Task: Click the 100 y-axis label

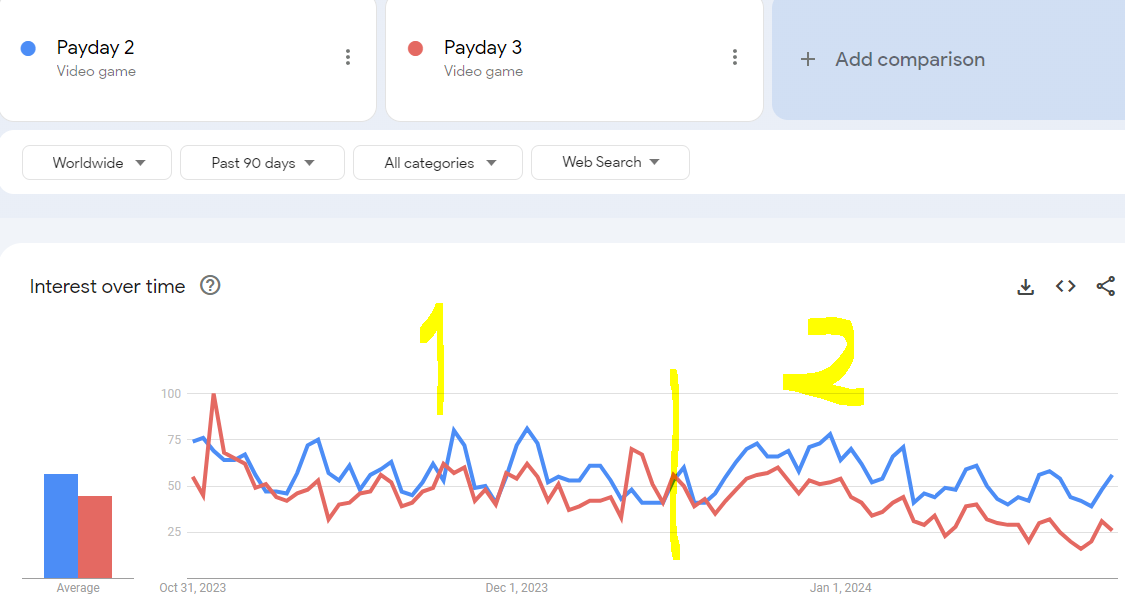Action: [171, 394]
